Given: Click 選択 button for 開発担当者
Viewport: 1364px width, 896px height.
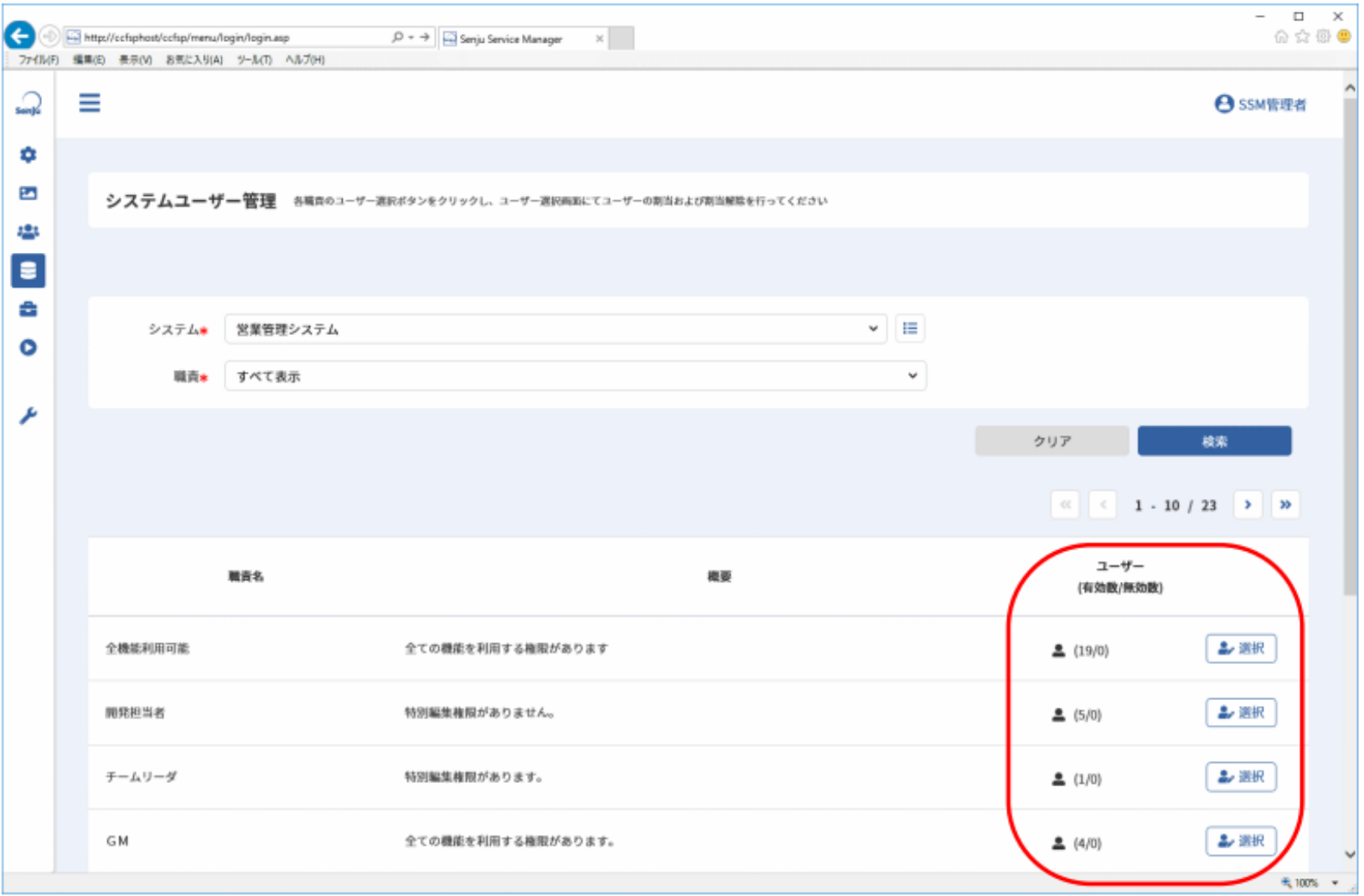Looking at the screenshot, I should click(x=1241, y=713).
